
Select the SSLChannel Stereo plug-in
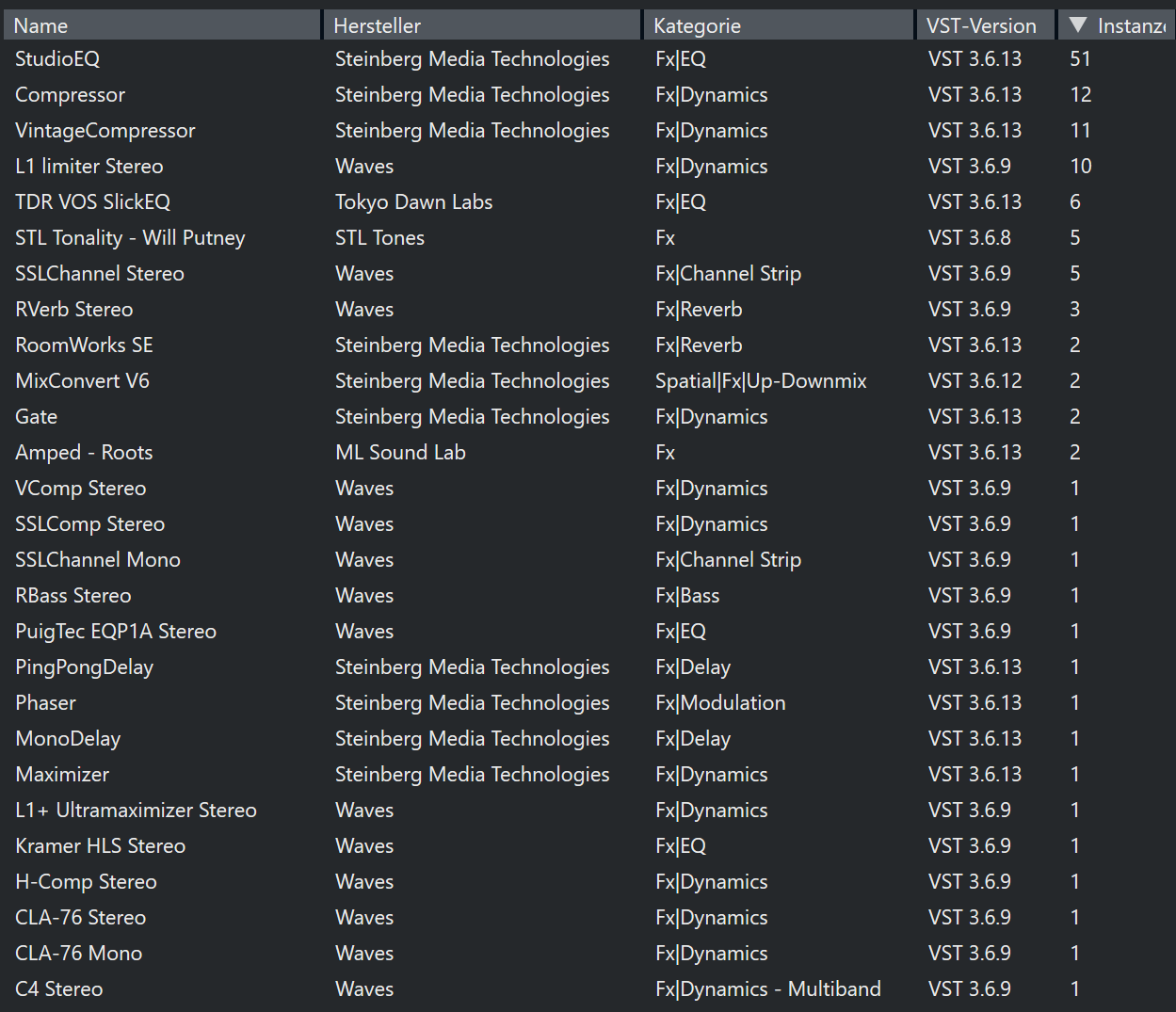[100, 274]
